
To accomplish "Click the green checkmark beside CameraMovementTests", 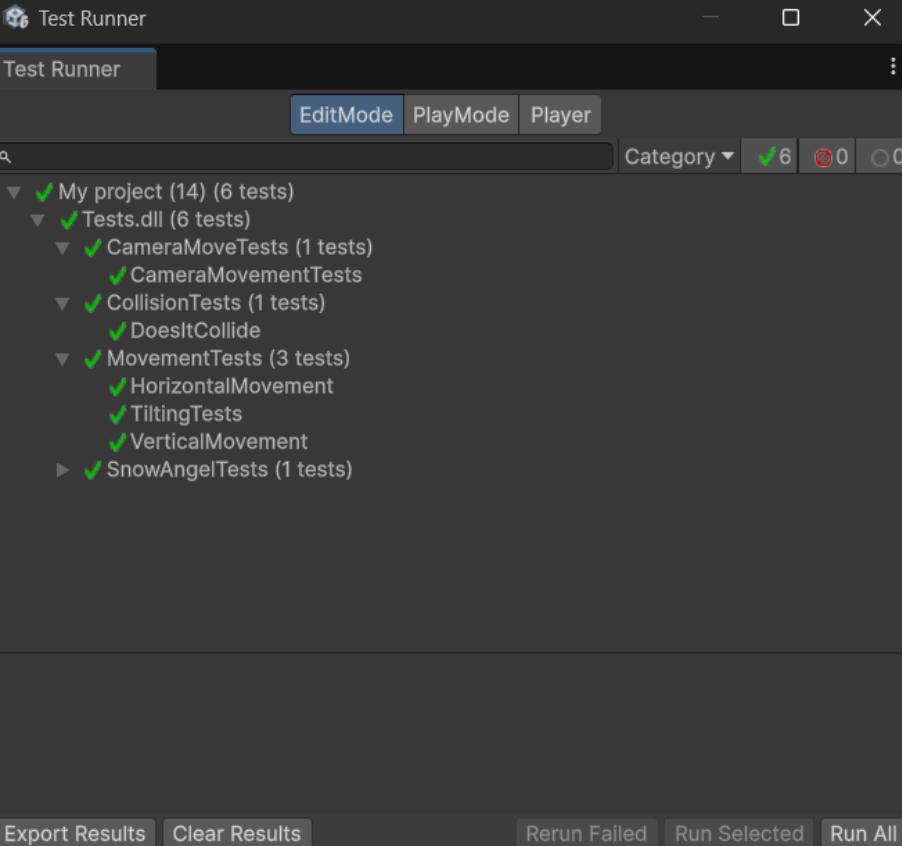I will 118,275.
